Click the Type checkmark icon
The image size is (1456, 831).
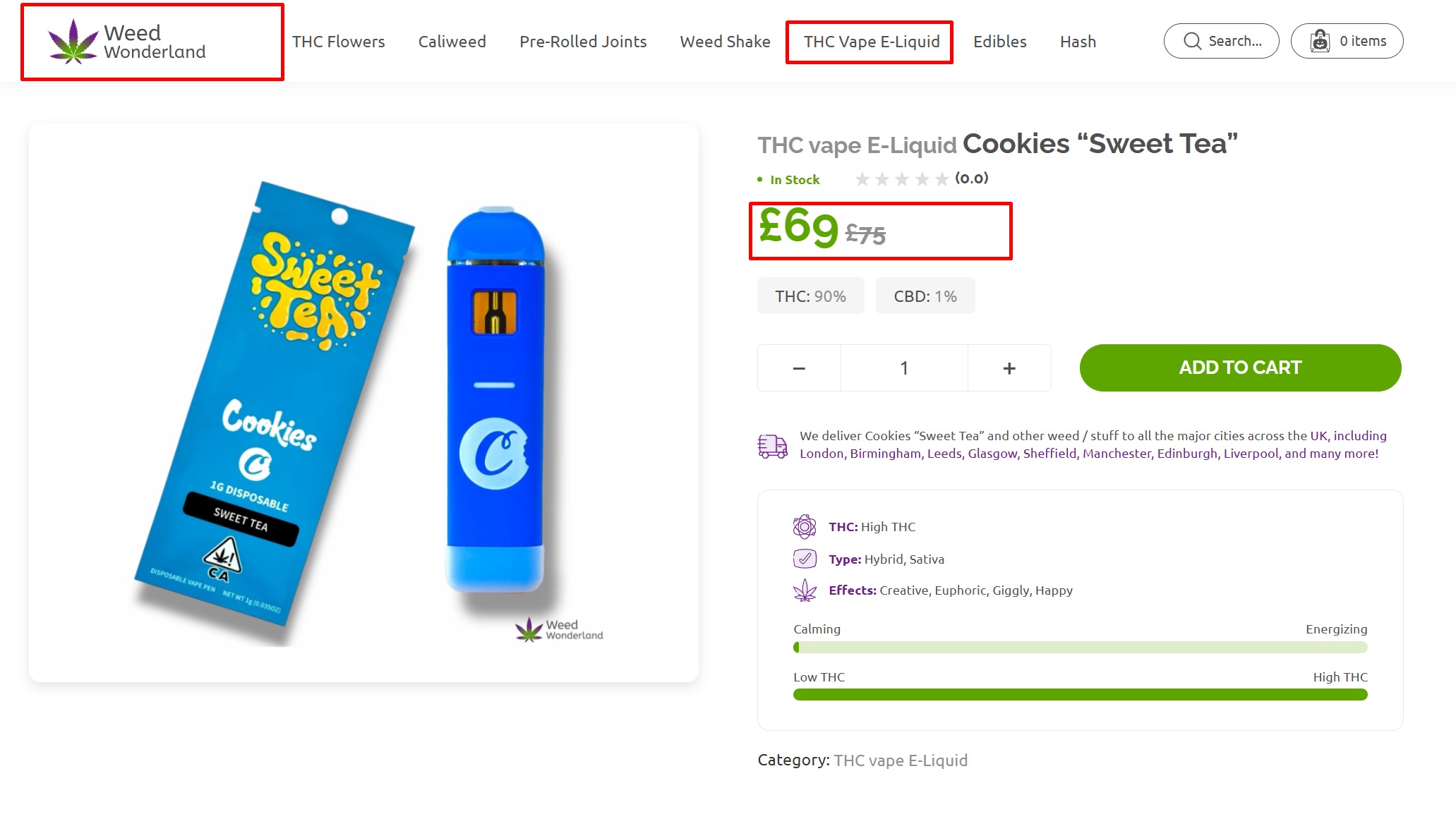pos(805,559)
